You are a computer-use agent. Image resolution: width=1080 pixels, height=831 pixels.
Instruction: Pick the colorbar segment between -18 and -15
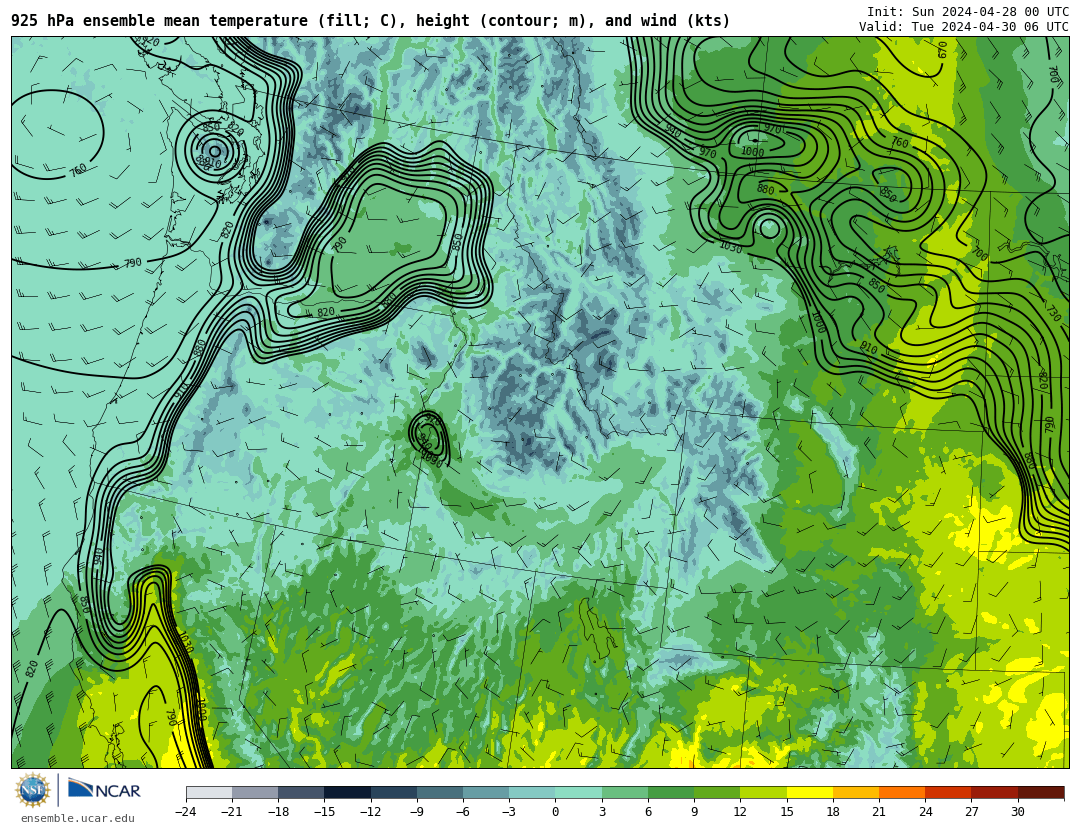(301, 792)
